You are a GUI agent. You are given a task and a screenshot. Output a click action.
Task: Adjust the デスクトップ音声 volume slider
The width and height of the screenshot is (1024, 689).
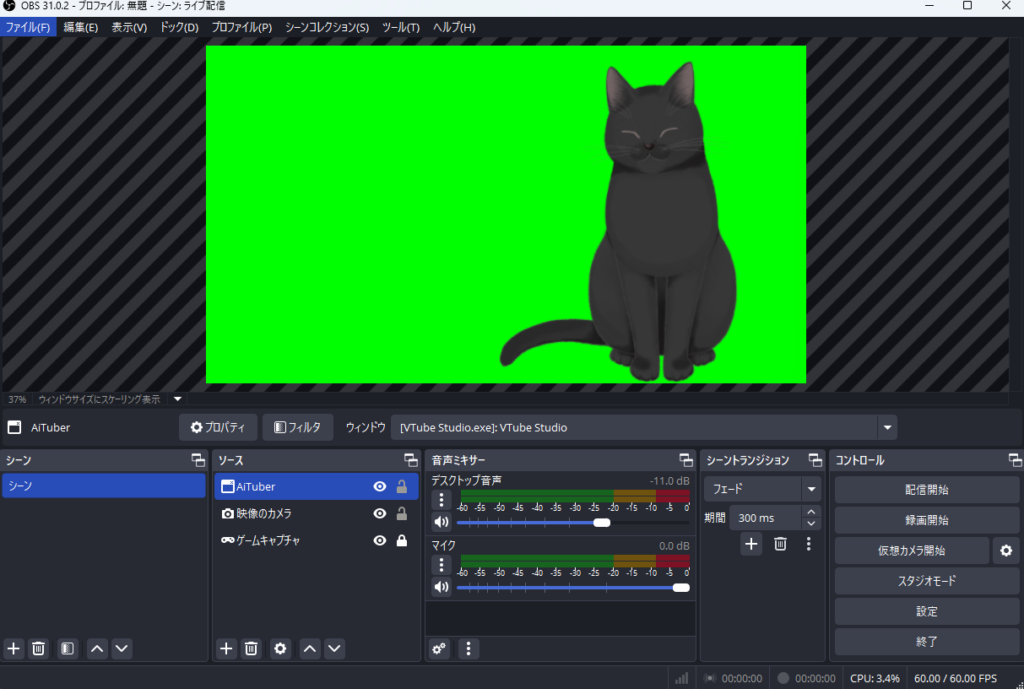(601, 522)
